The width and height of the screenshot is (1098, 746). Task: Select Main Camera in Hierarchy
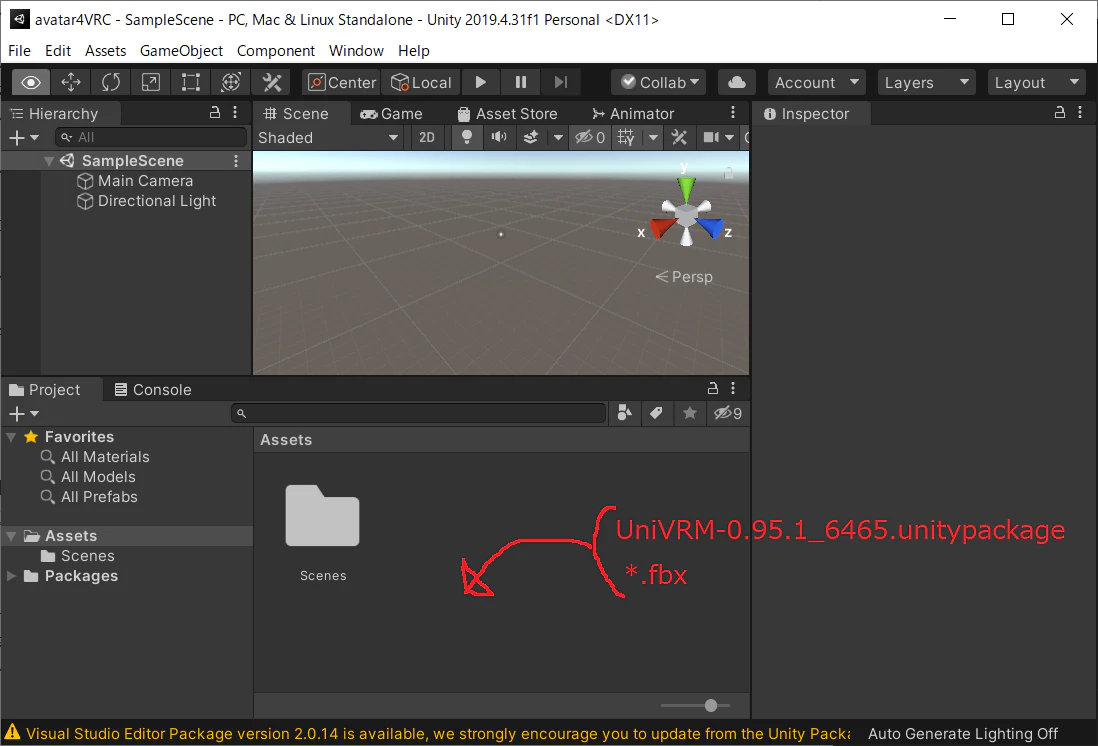(134, 181)
